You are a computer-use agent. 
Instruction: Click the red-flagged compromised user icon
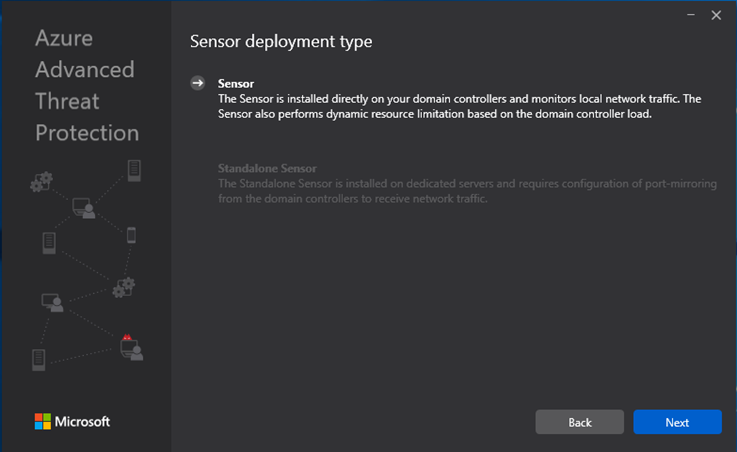tap(131, 348)
